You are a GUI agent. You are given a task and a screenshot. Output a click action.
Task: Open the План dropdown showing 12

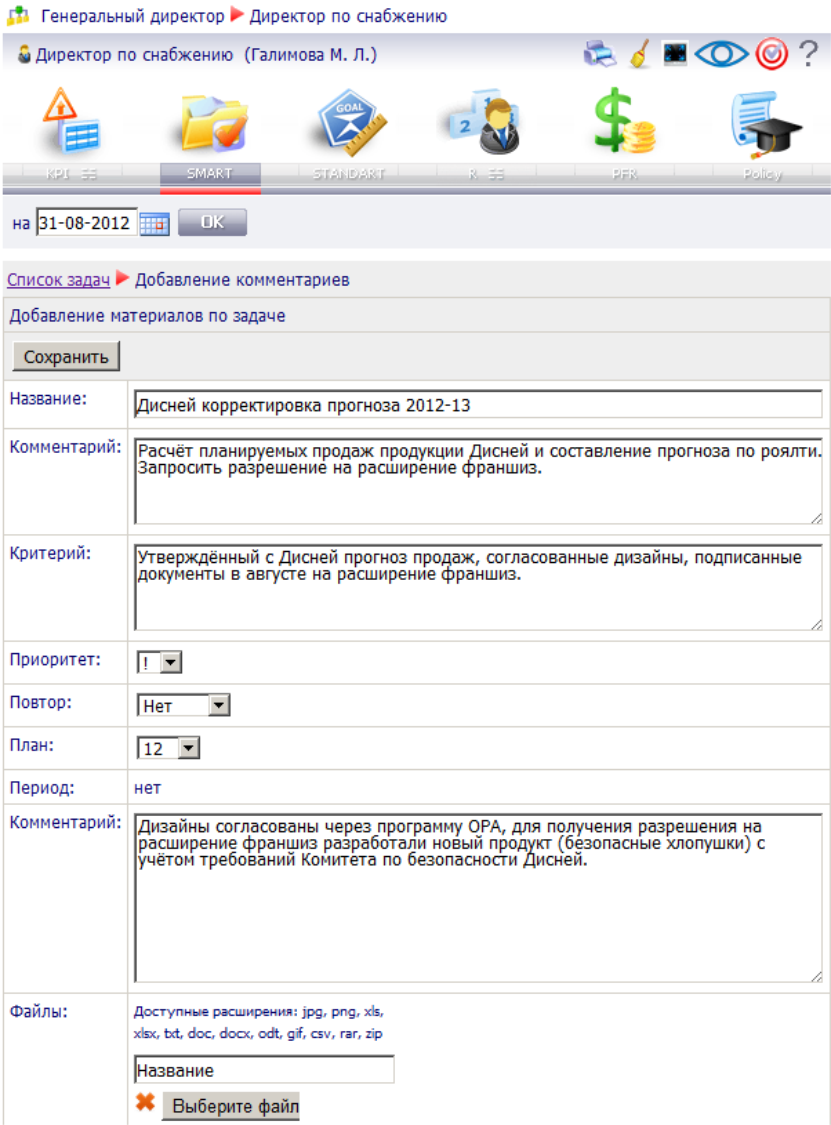(168, 749)
